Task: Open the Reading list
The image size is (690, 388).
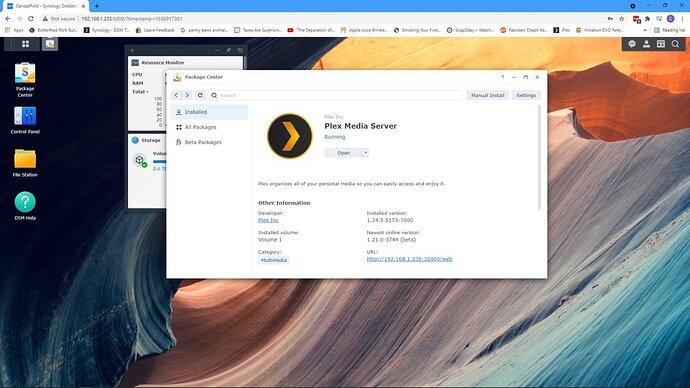Action: [x=669, y=30]
